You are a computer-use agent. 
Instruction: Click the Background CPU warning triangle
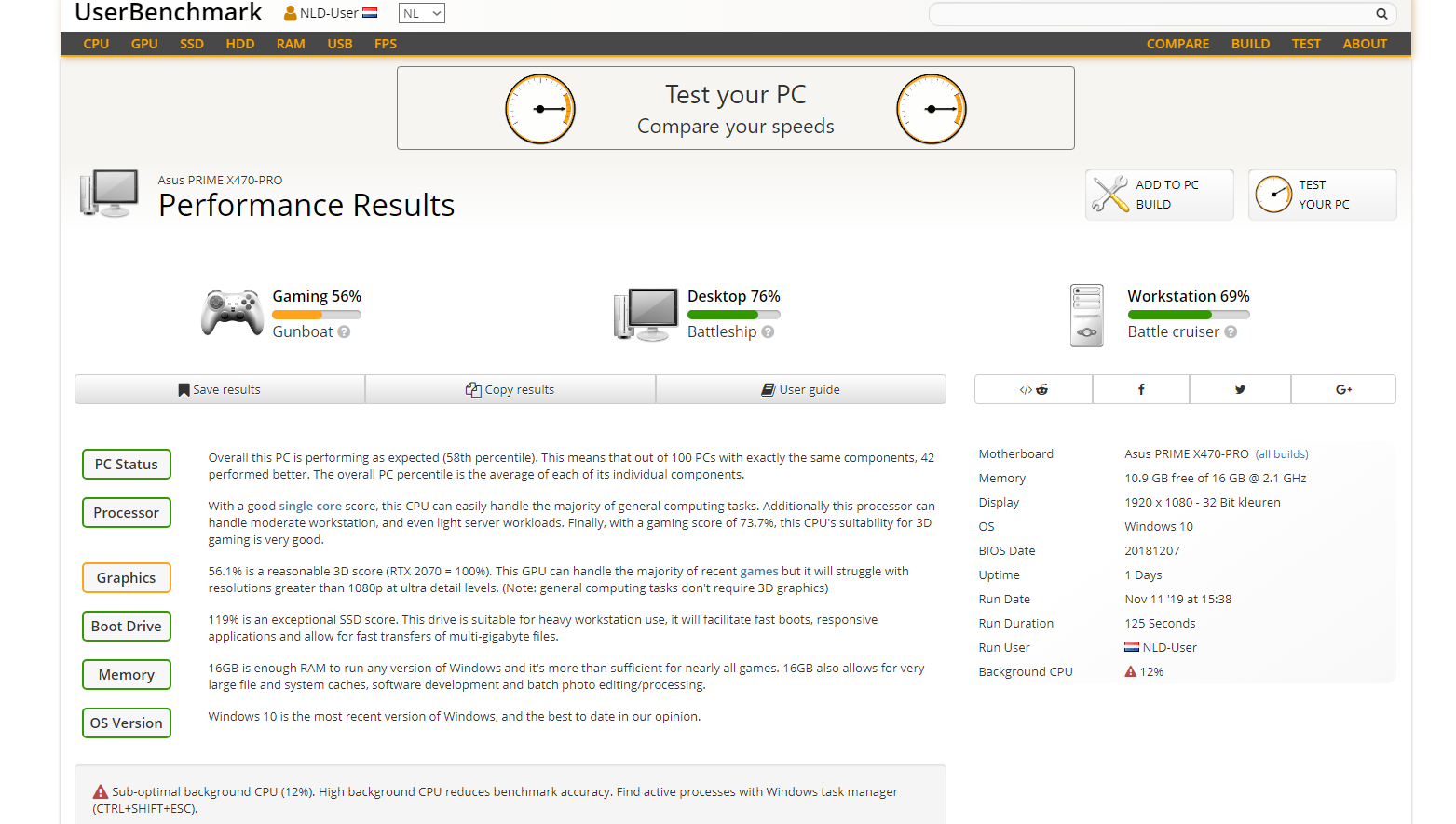(x=1131, y=671)
